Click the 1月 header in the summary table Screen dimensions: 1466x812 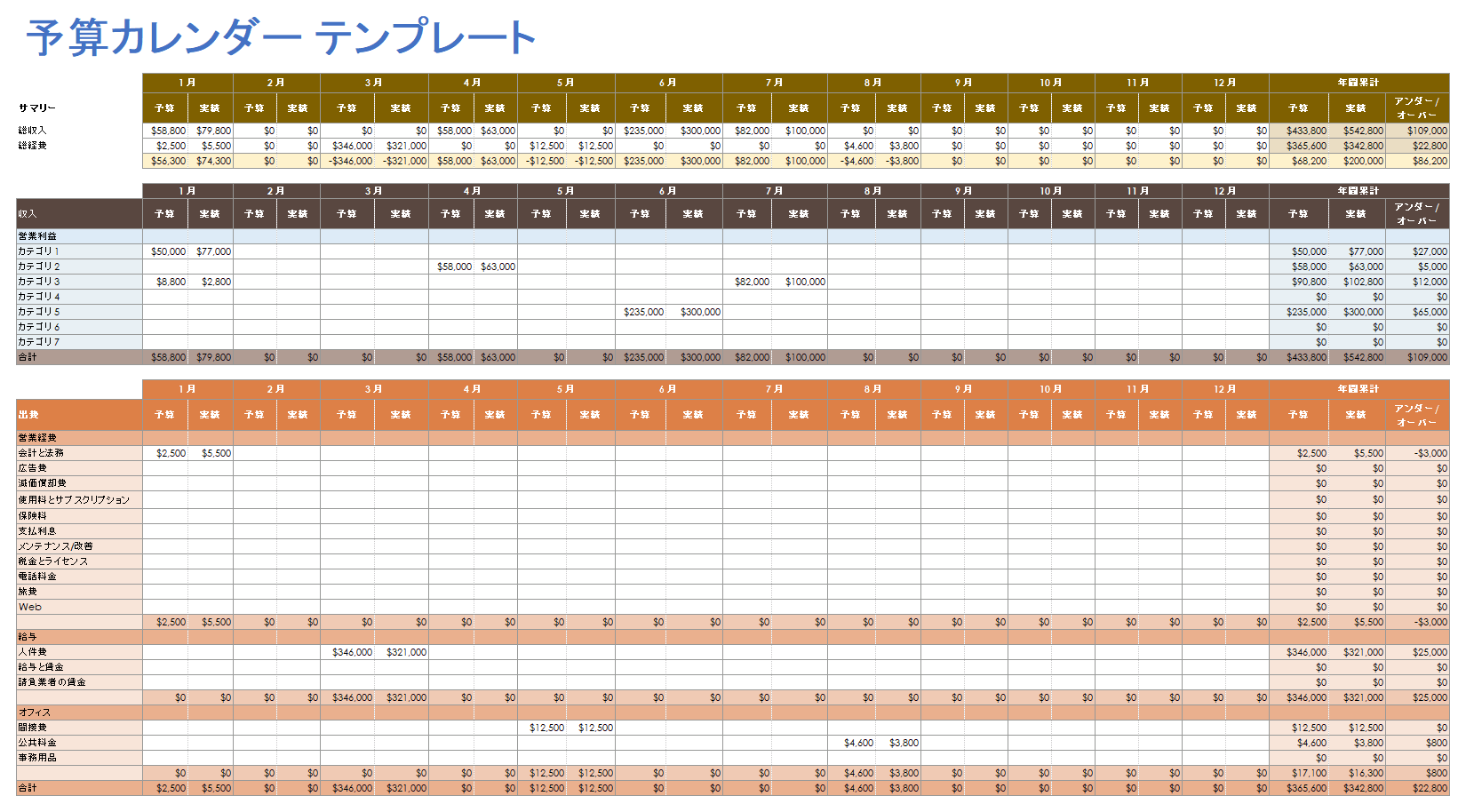click(x=187, y=83)
